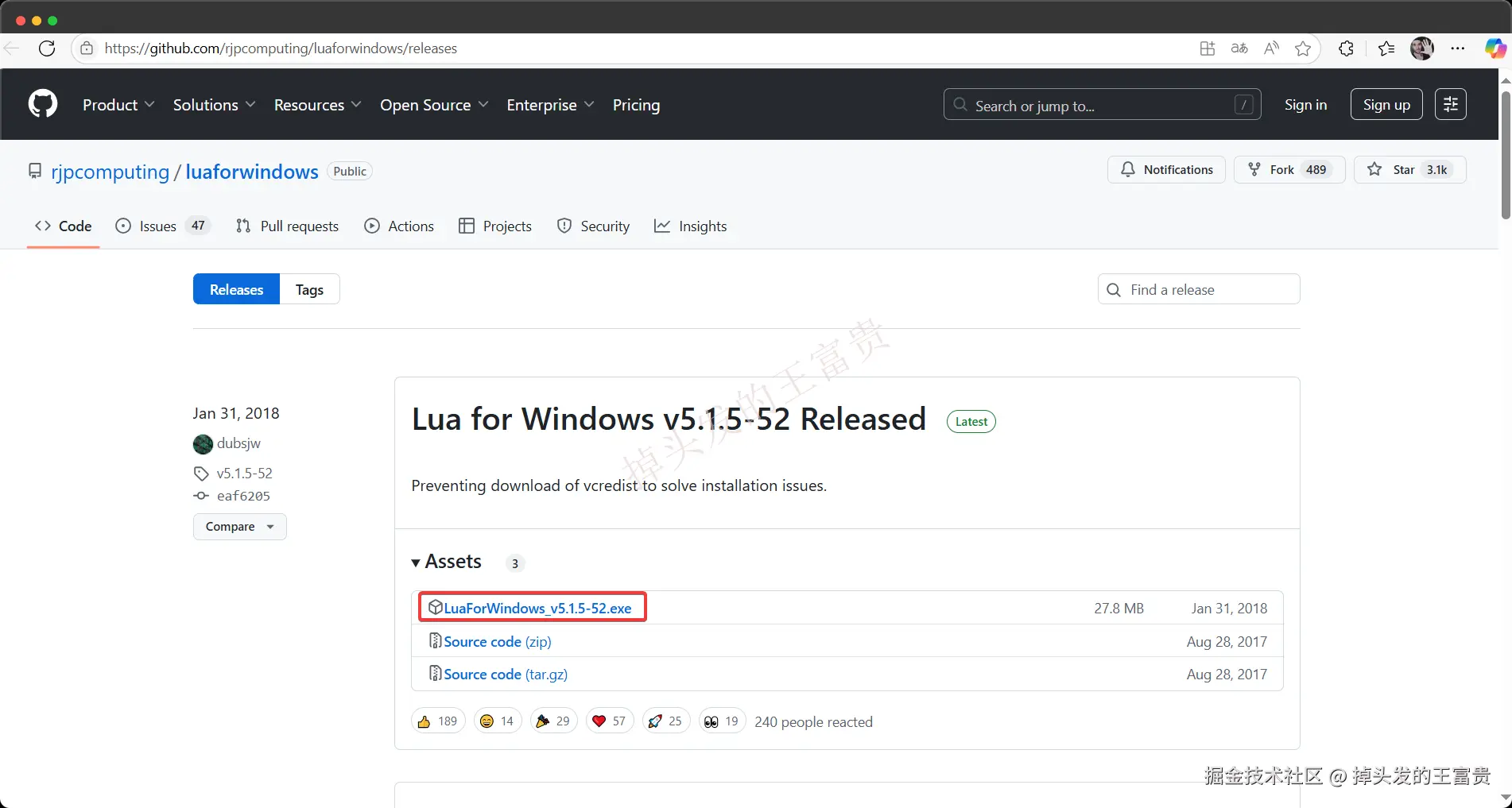Open the Actions tab
This screenshot has height=808, width=1512.
(x=399, y=226)
